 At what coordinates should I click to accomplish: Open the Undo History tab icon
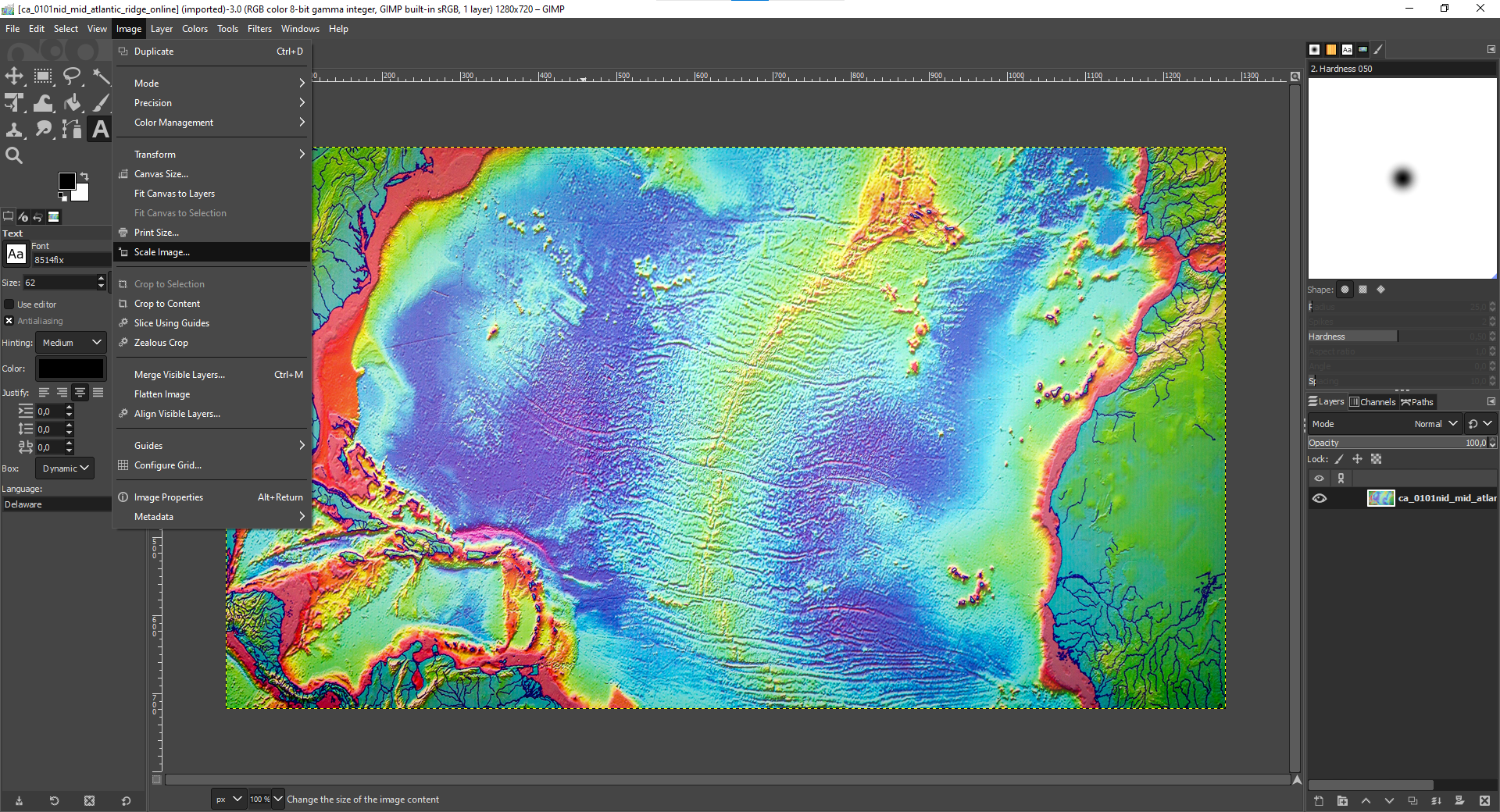[x=37, y=217]
